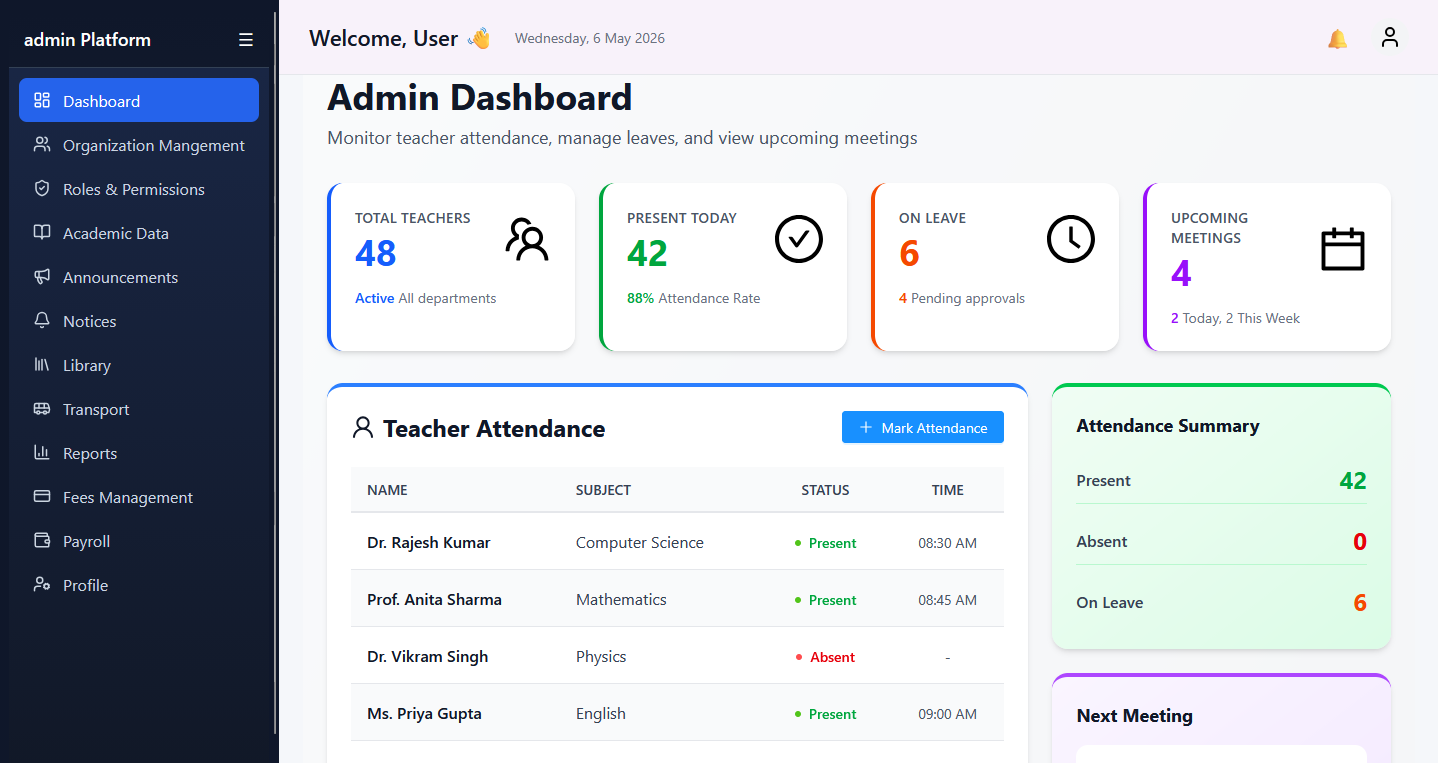Open notifications bell in header
The height and width of the screenshot is (763, 1438).
click(1337, 39)
